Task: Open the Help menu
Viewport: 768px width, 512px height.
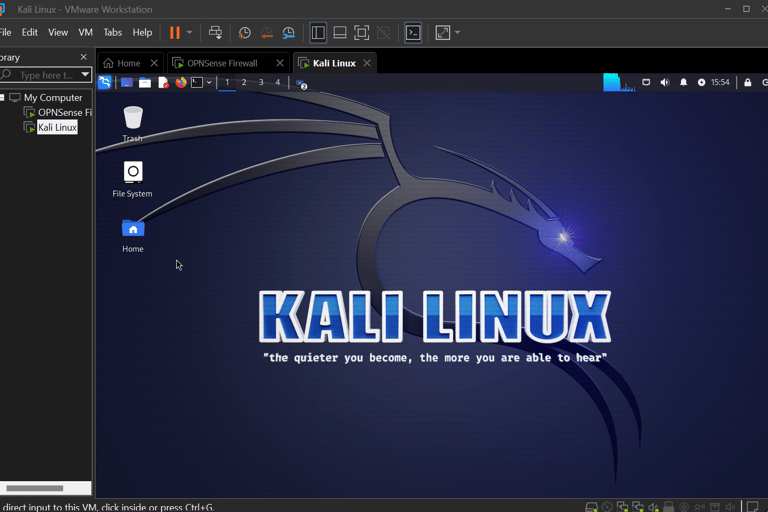Action: click(x=142, y=32)
